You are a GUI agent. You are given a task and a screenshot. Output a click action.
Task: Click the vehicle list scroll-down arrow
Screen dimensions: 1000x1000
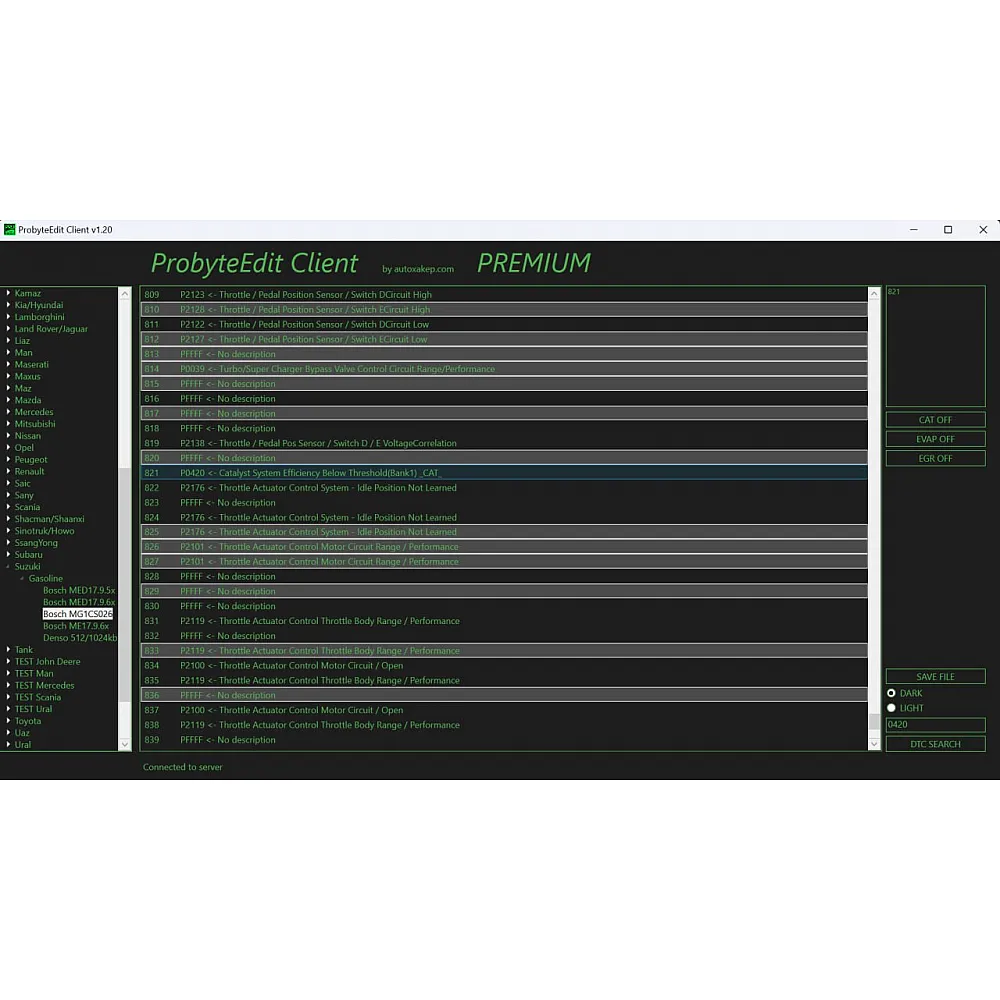coord(125,744)
